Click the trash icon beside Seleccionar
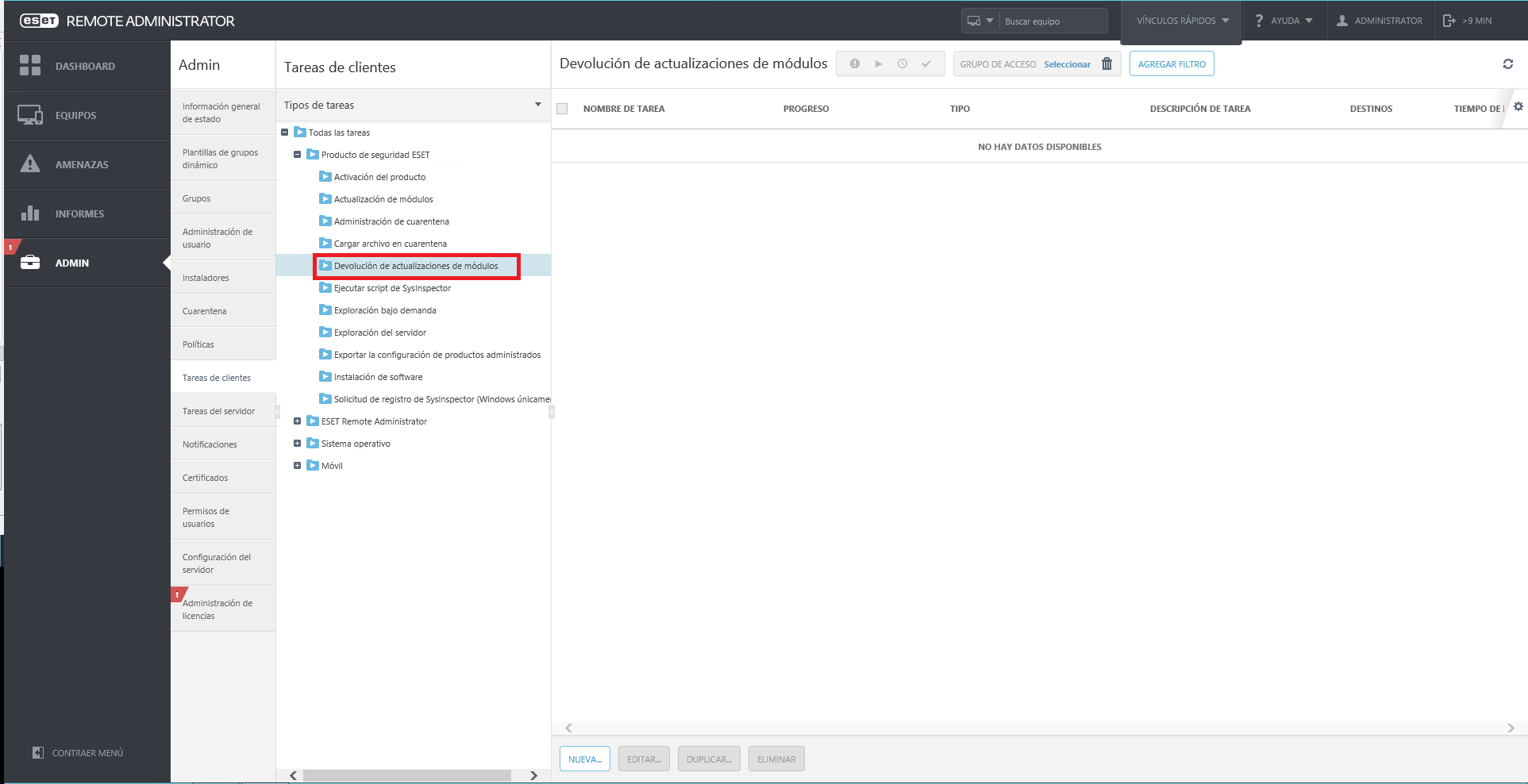 coord(1107,63)
